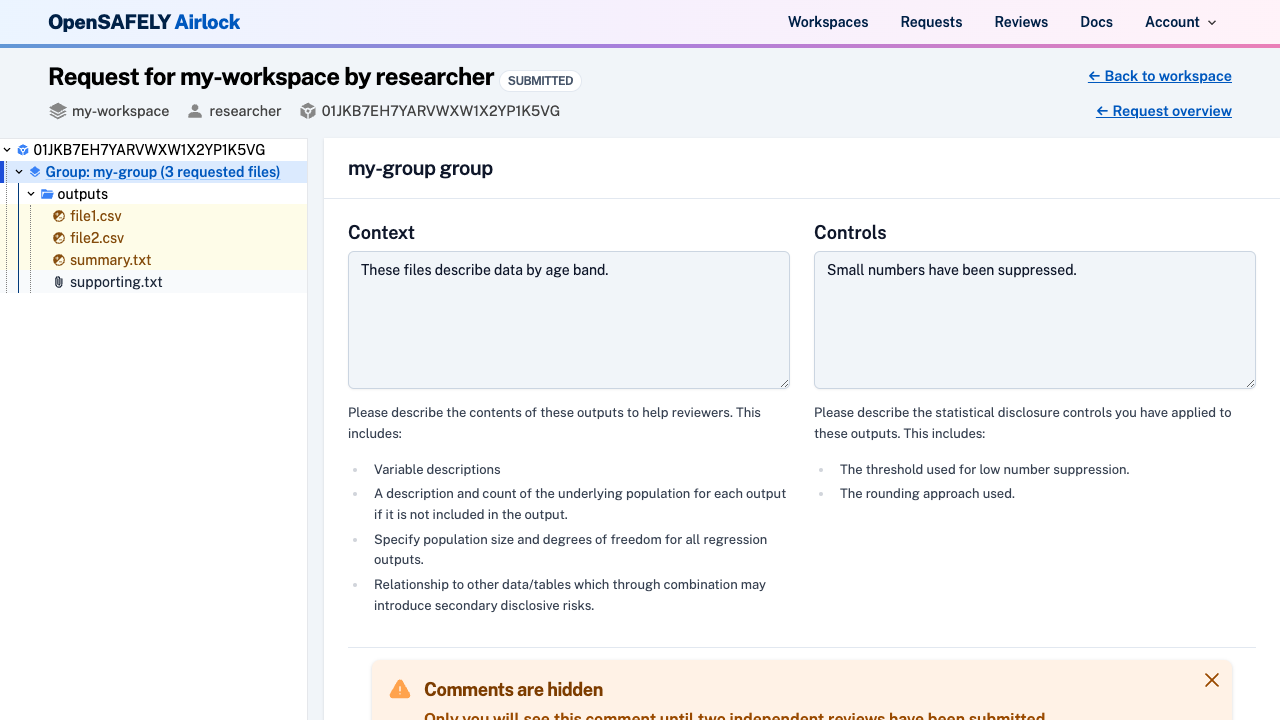Click the cube icon beside the request ID in header
The image size is (1280, 720).
coord(308,111)
